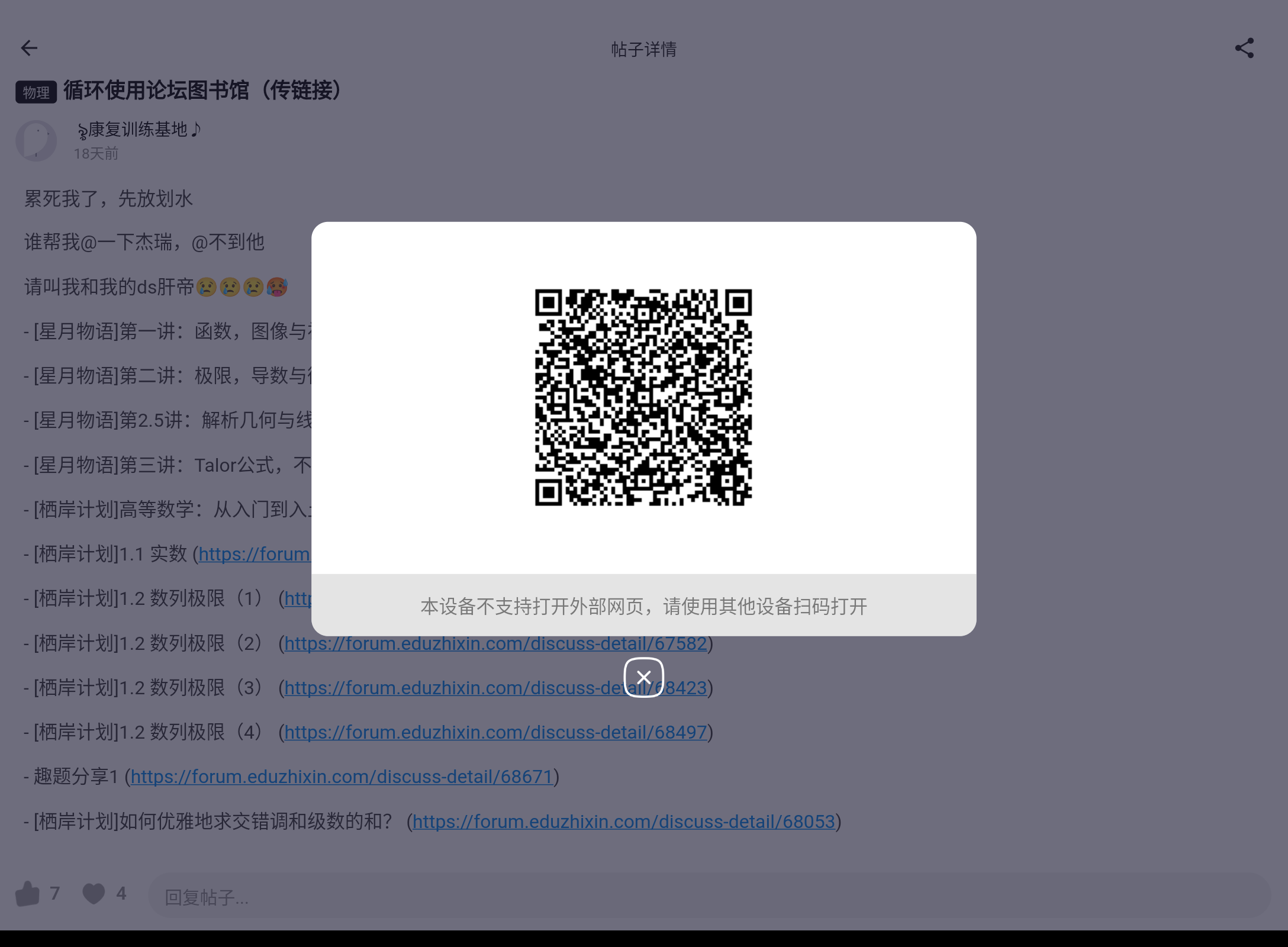Viewport: 1288px width, 947px height.
Task: Click the line 谁帮我@一下杰瑞
Action: click(x=144, y=243)
